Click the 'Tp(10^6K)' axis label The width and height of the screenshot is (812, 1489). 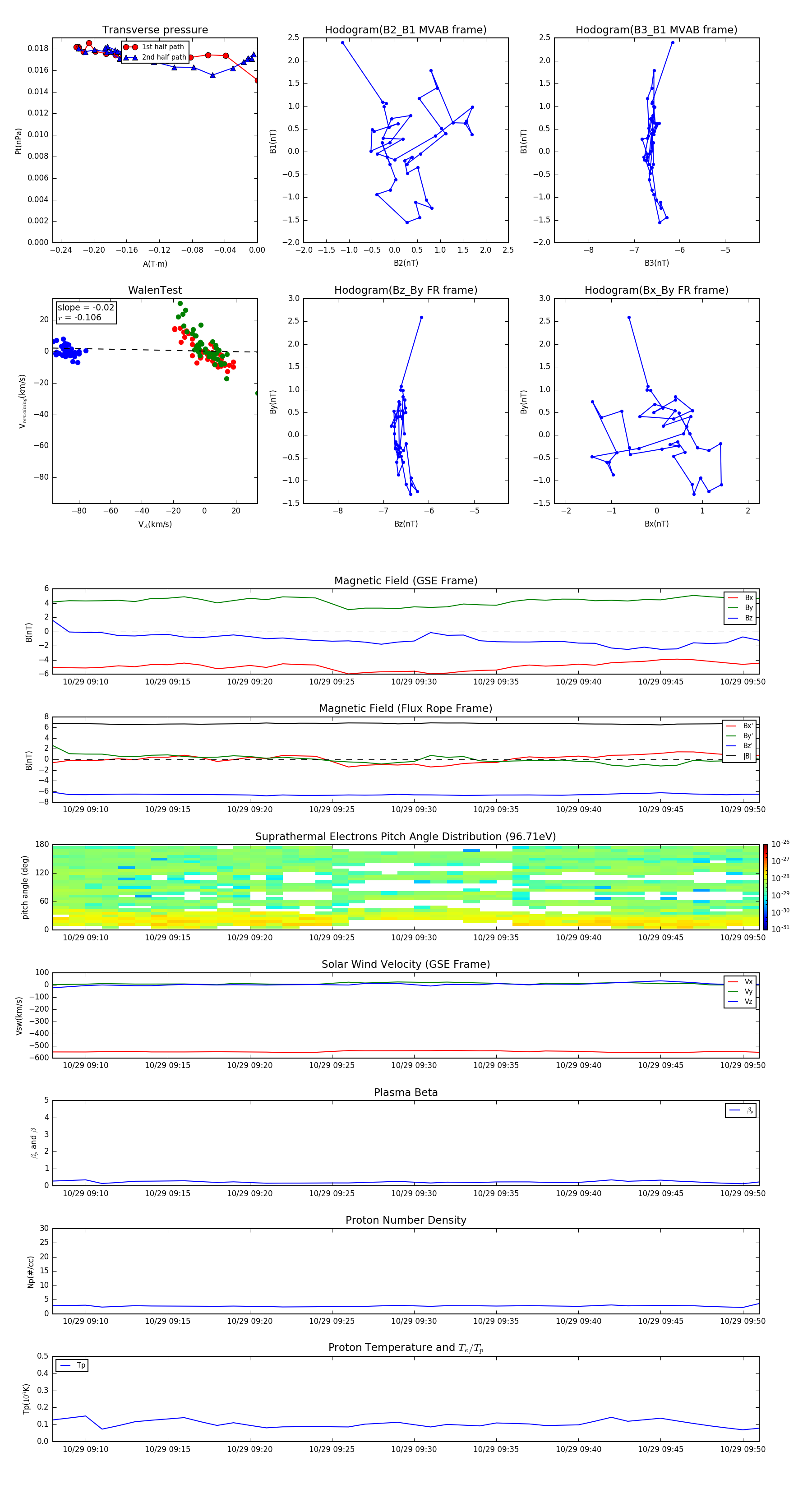click(26, 1399)
